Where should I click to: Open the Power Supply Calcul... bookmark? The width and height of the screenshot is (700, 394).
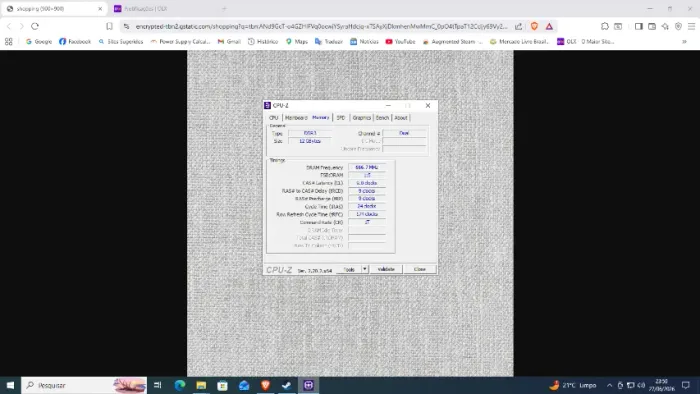[x=180, y=41]
